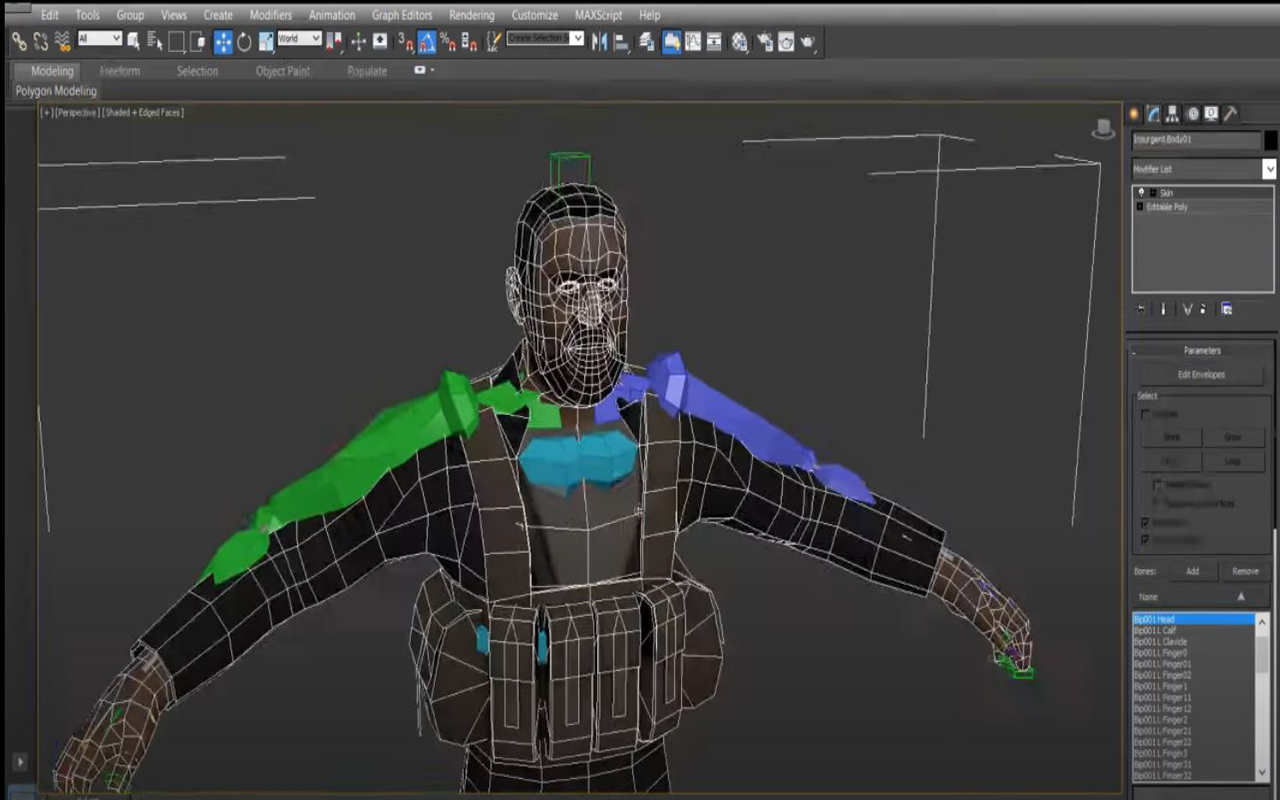
Task: Enable the Vertices checkbox under Select
Action: [x=1146, y=414]
